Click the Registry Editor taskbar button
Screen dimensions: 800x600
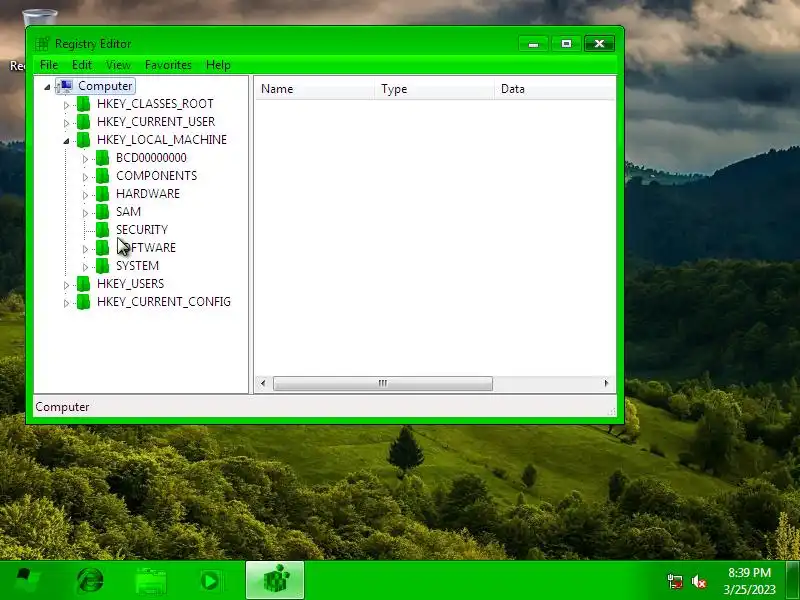275,580
